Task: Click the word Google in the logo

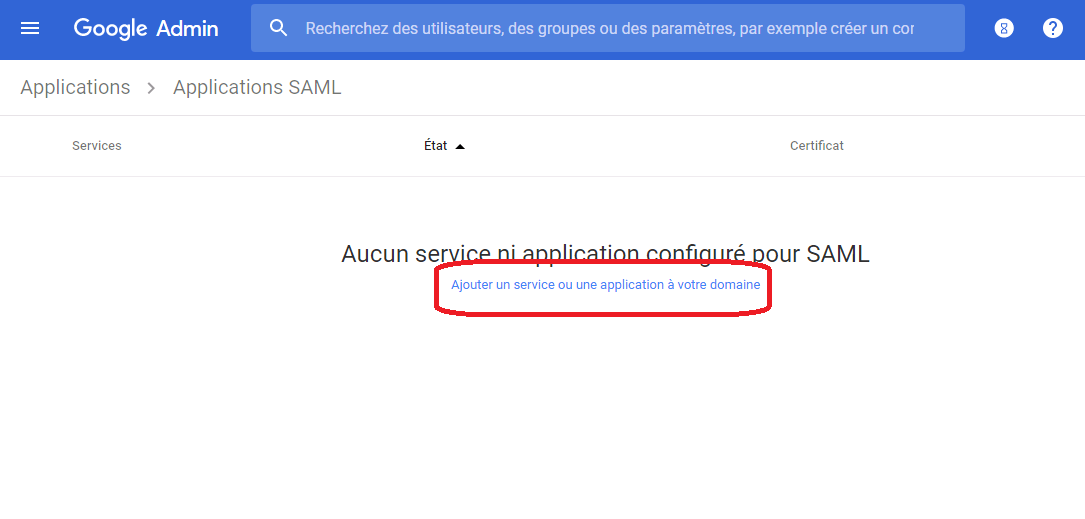Action: coord(111,29)
